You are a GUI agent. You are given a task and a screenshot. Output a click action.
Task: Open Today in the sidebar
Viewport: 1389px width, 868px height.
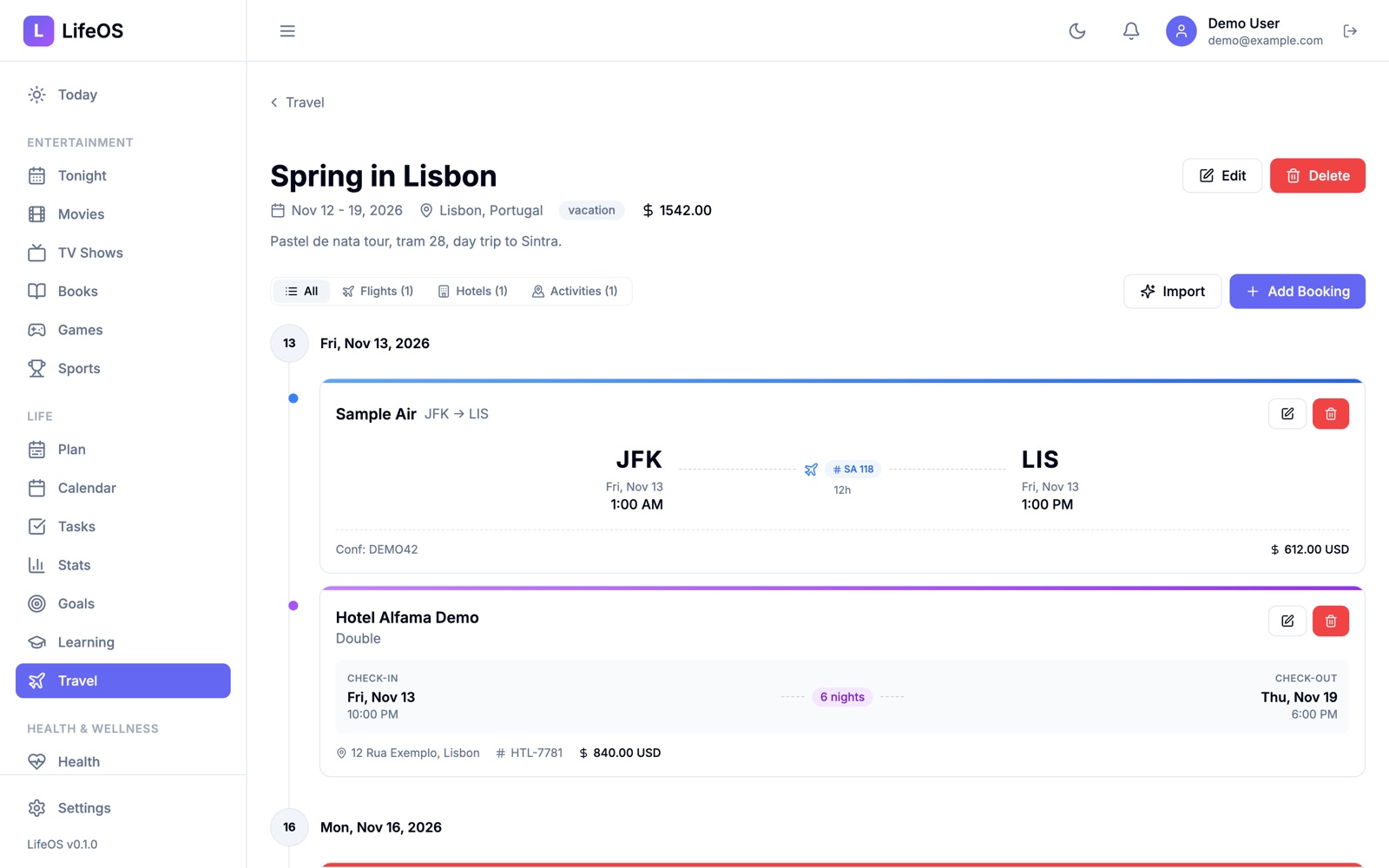(123, 95)
